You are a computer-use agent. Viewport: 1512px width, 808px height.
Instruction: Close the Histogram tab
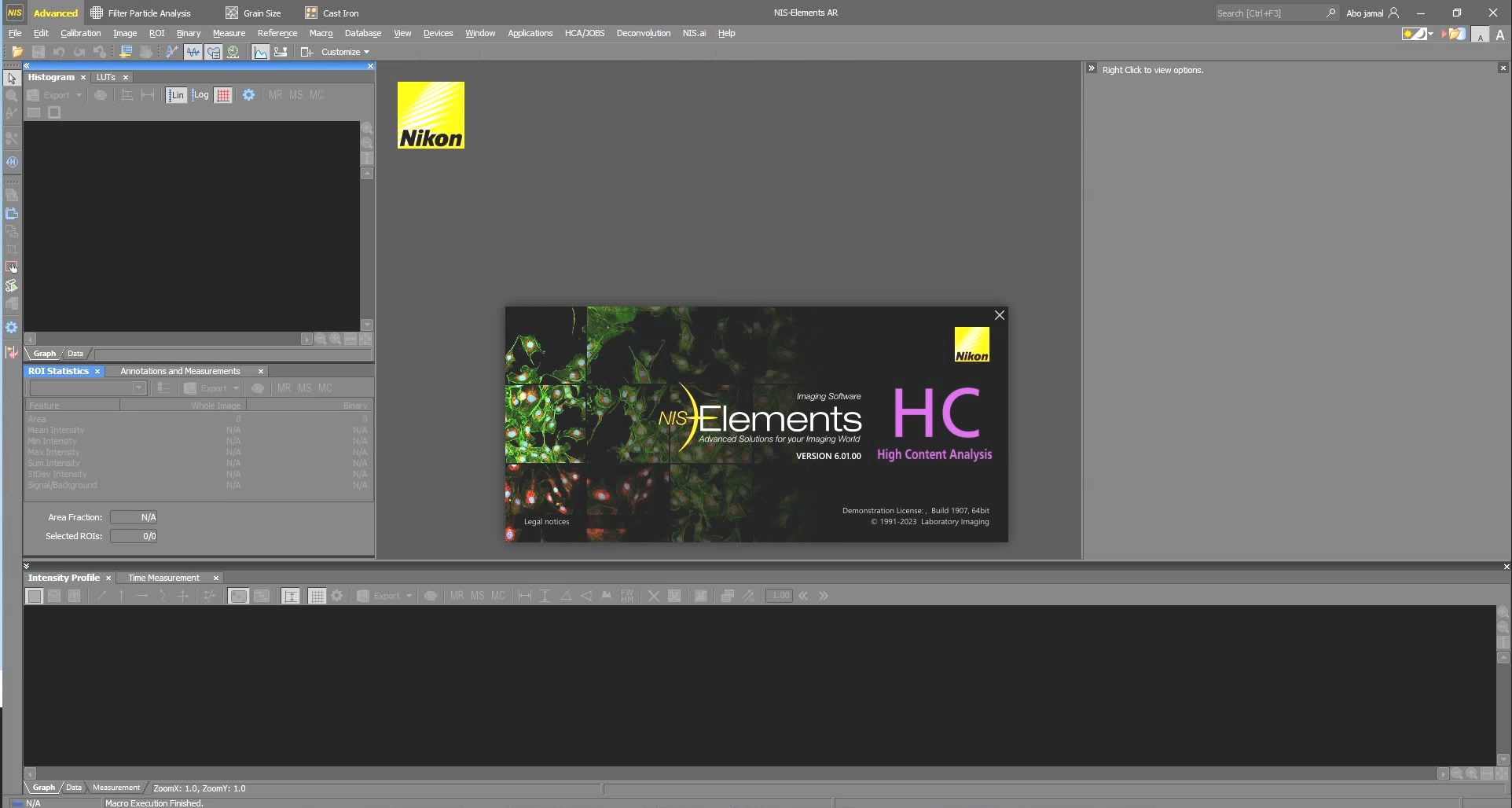(83, 77)
